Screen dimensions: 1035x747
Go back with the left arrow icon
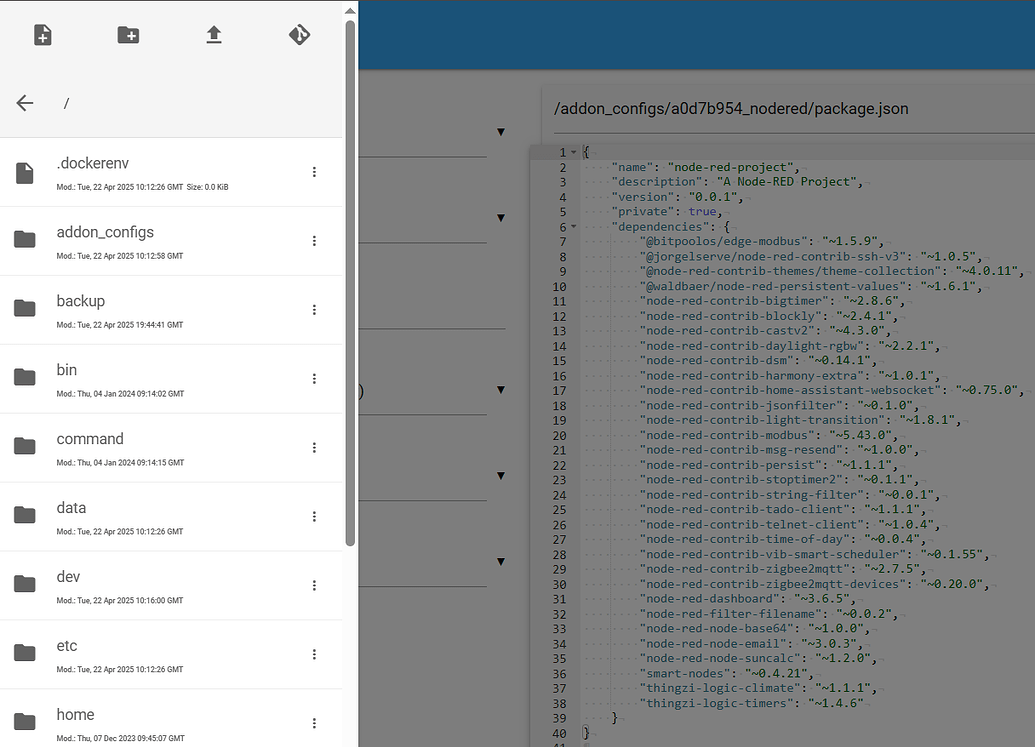click(x=25, y=103)
